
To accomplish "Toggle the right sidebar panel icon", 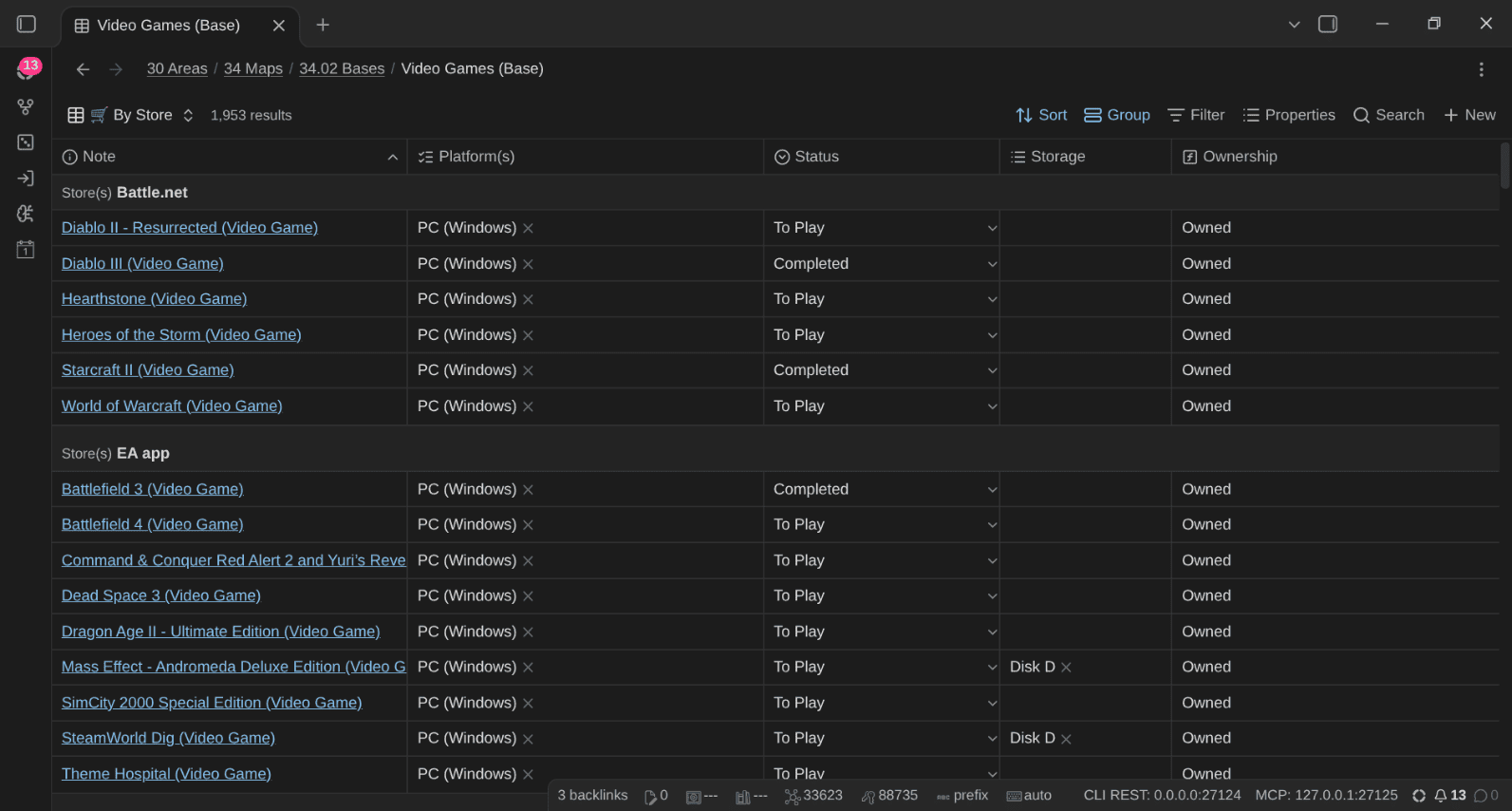I will click(x=1328, y=25).
